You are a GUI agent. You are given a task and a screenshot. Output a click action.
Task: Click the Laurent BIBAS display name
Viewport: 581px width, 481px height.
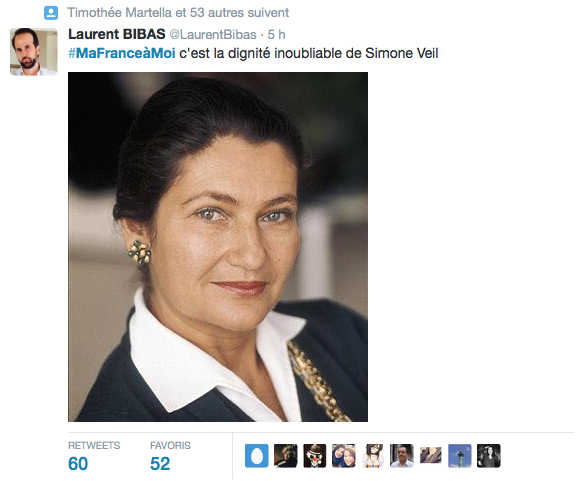[117, 34]
